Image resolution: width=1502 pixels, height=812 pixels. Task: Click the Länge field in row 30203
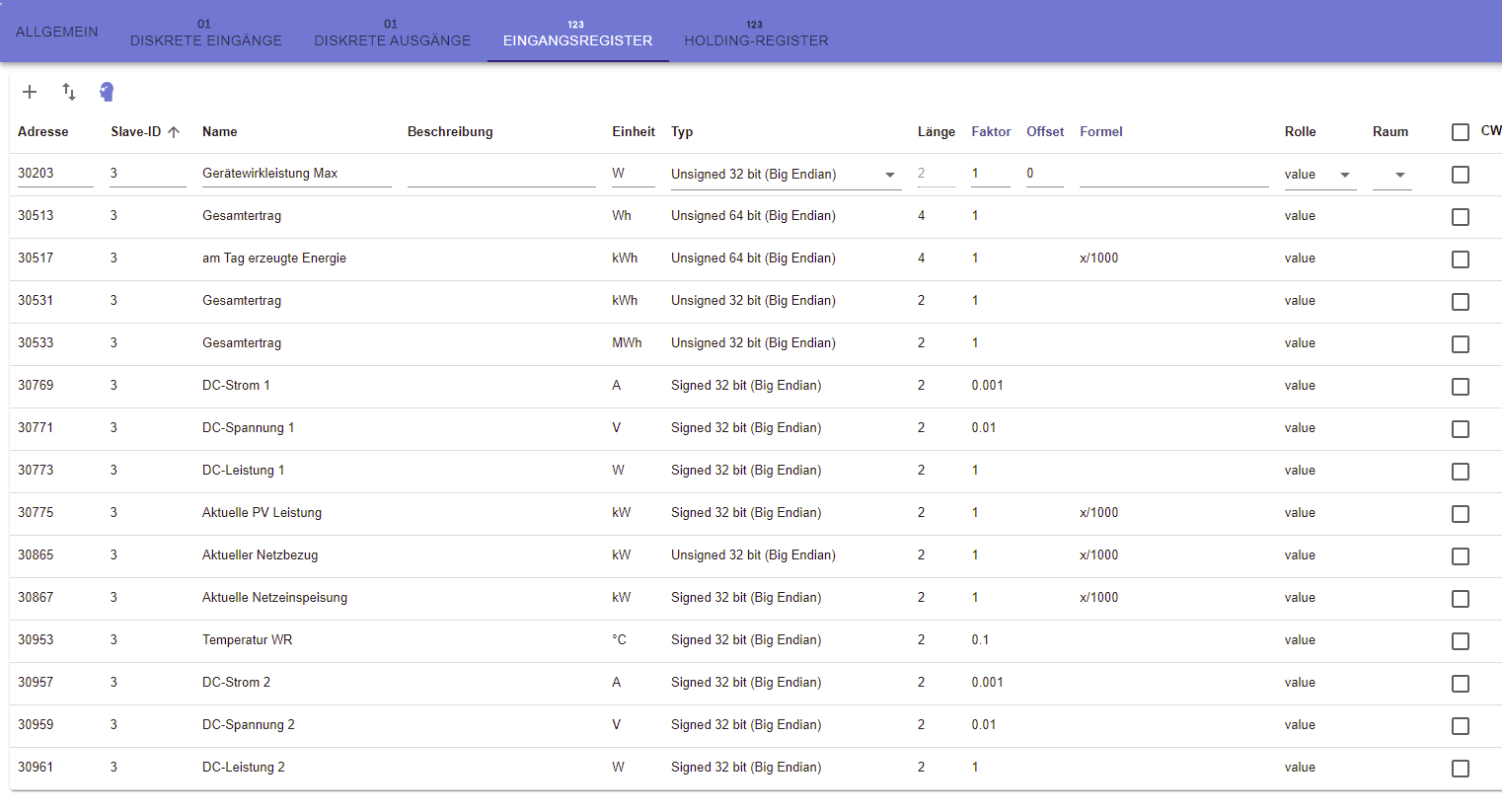coord(937,174)
